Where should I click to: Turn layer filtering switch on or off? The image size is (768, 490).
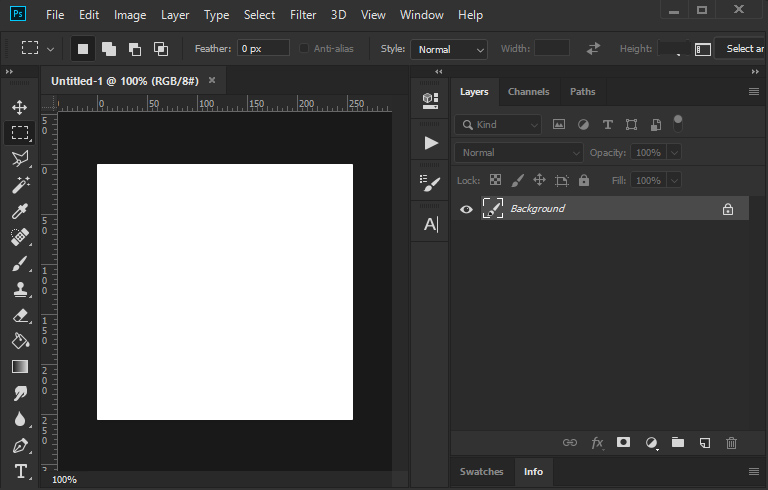pyautogui.click(x=678, y=124)
